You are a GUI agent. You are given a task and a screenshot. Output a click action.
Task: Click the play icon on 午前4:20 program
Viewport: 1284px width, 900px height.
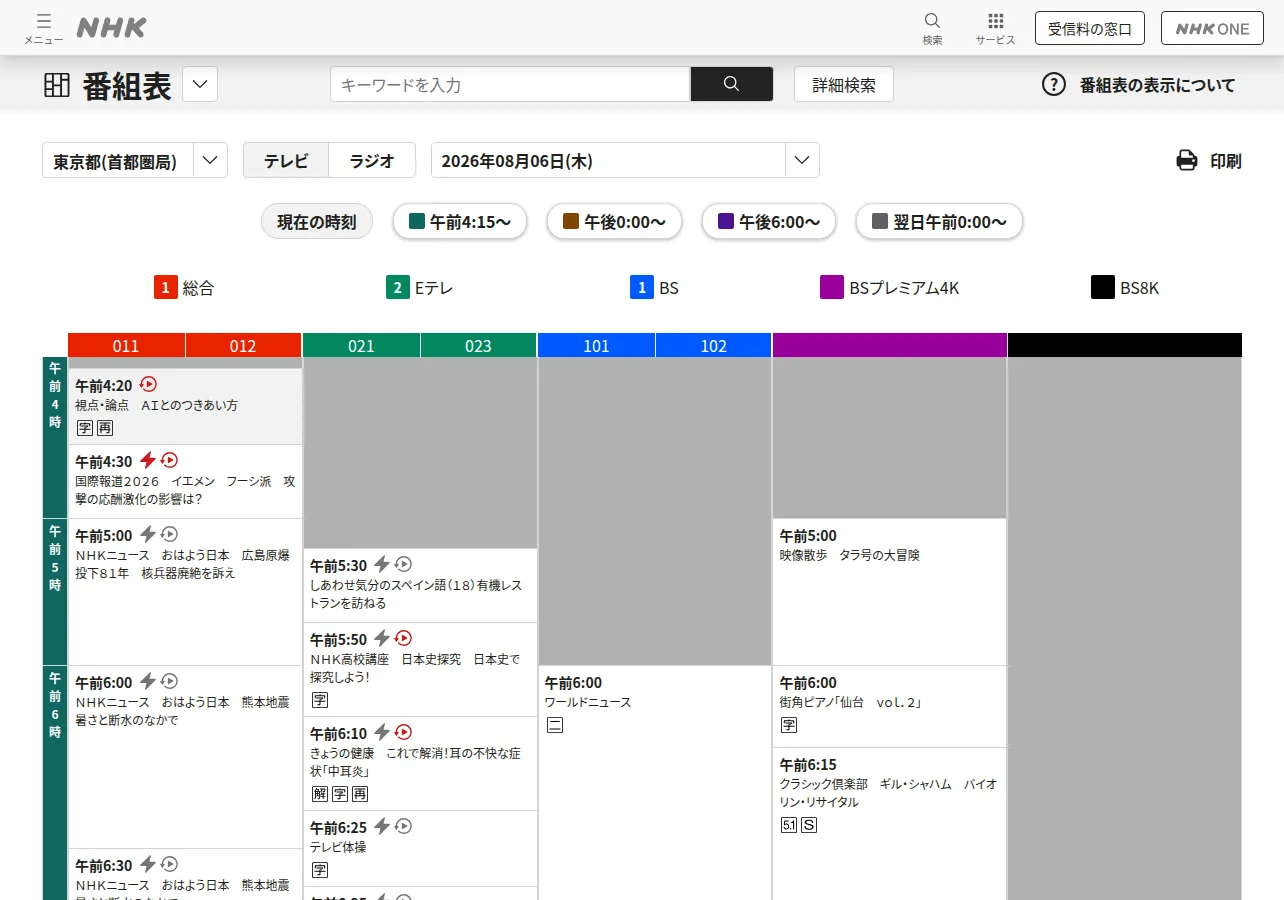click(x=148, y=384)
